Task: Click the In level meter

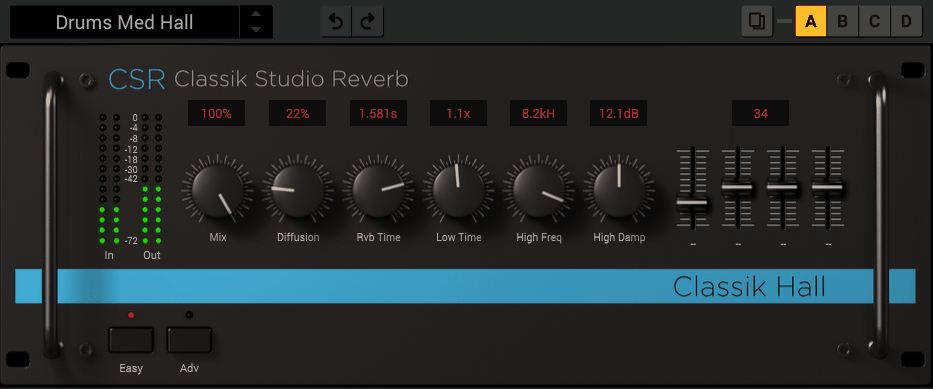Action: [x=109, y=179]
